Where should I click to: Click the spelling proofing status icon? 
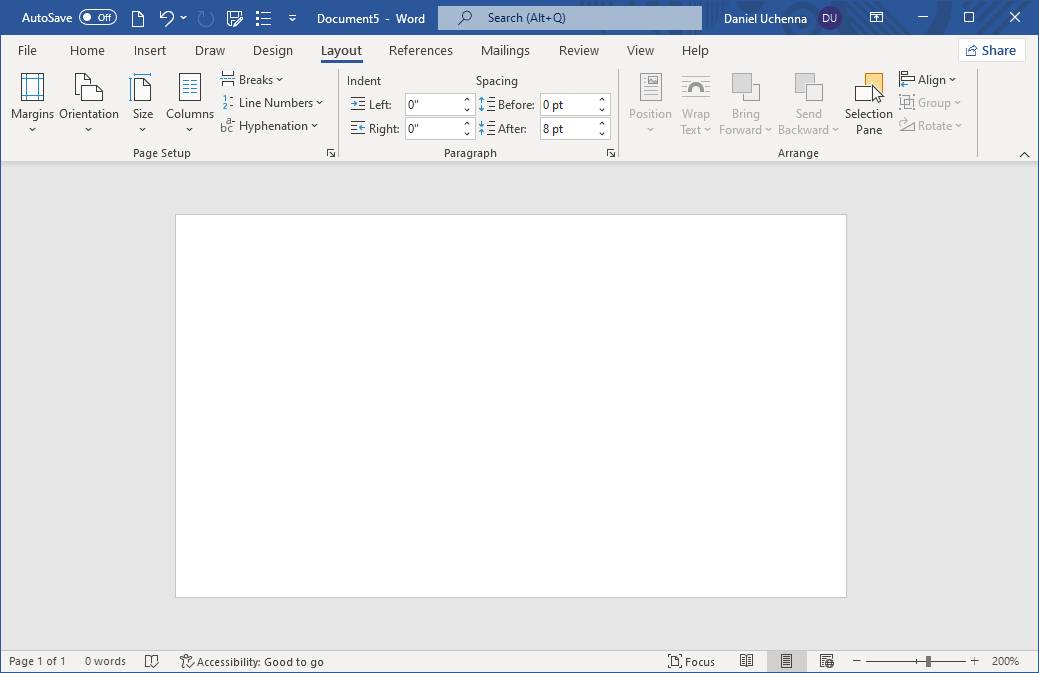coord(152,661)
